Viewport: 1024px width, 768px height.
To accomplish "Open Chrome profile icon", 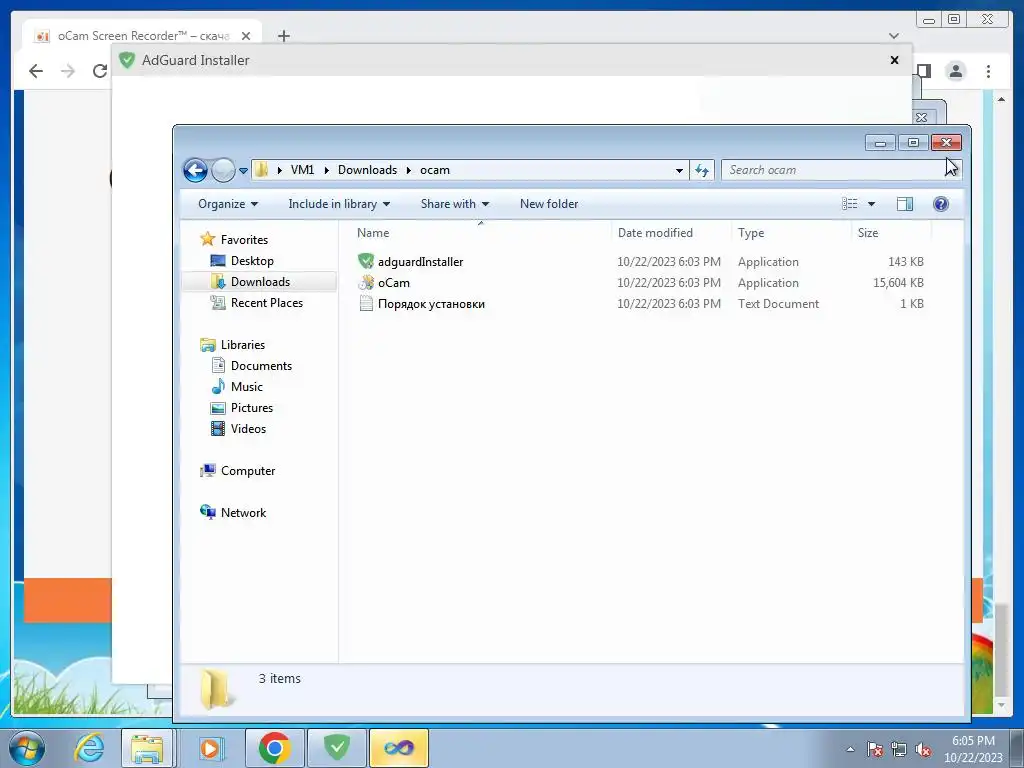I will [x=955, y=71].
